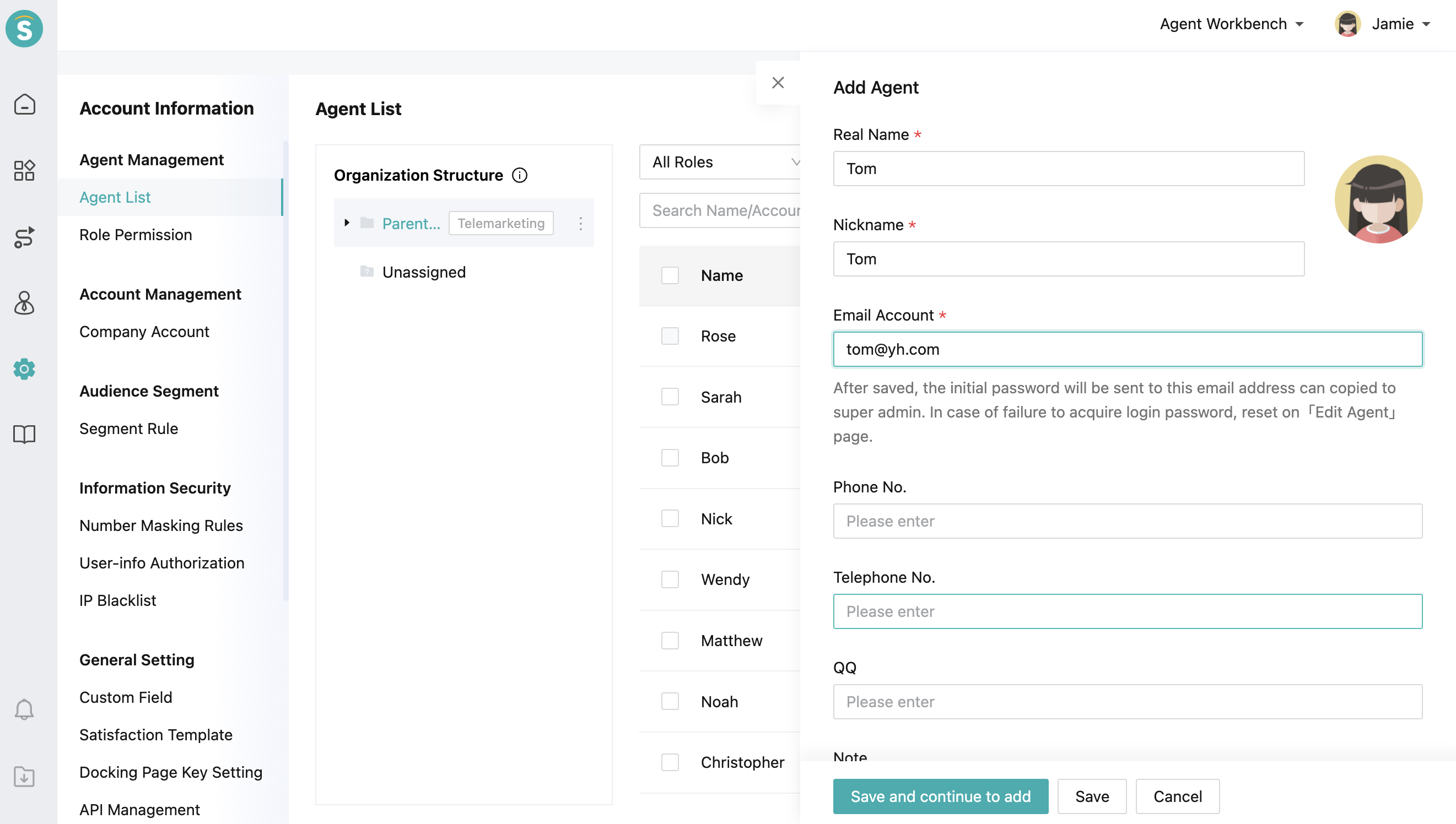Select the Unassigned tree item
This screenshot has width=1456, height=824.
point(423,272)
